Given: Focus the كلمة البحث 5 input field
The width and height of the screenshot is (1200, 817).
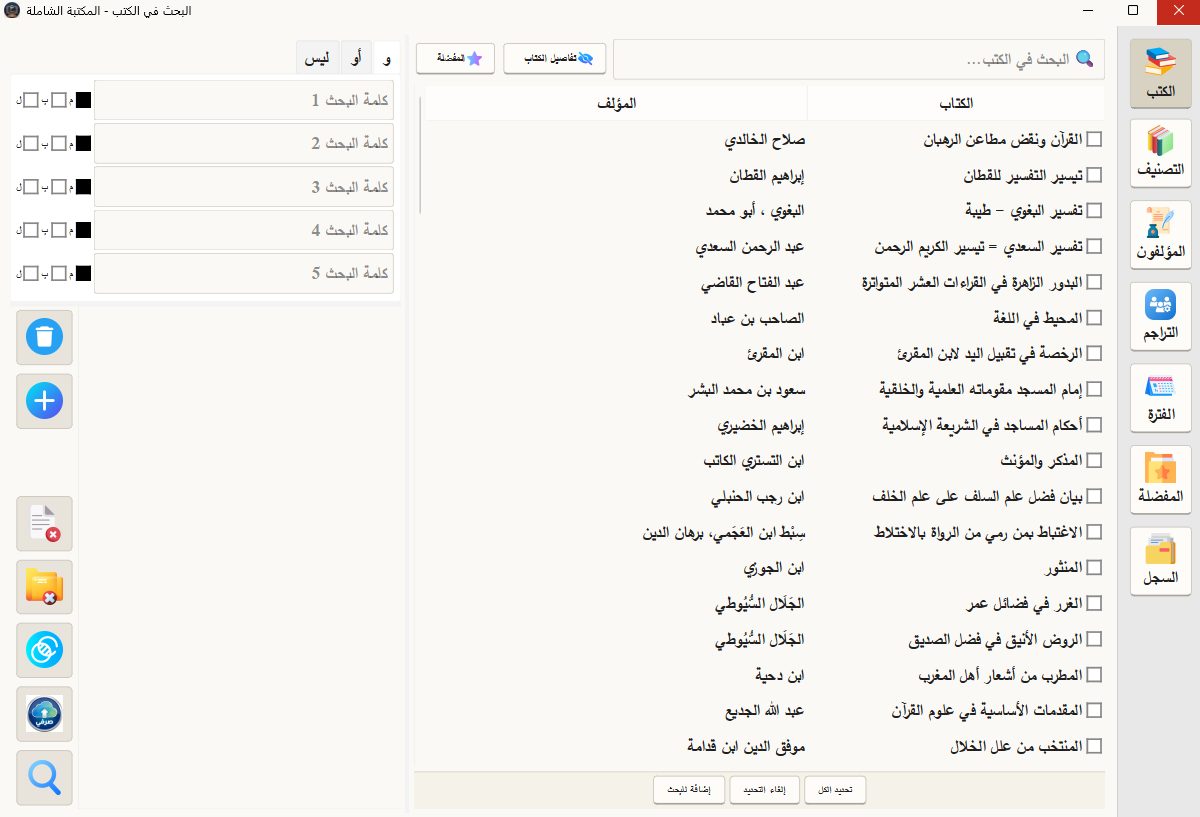Looking at the screenshot, I should pos(244,273).
